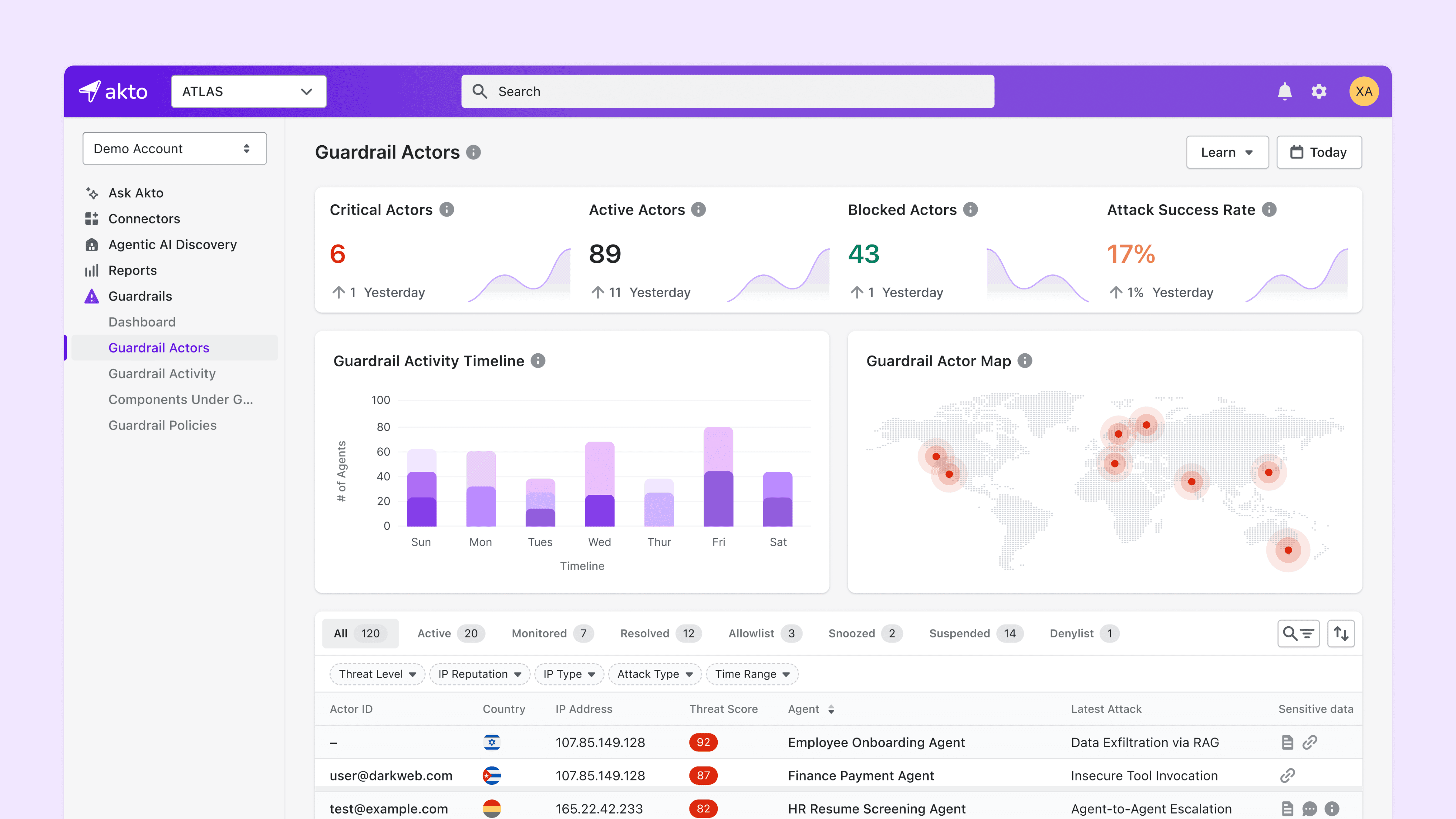This screenshot has height=819, width=1456.
Task: Expand the Demo Account selector
Action: pyautogui.click(x=174, y=149)
